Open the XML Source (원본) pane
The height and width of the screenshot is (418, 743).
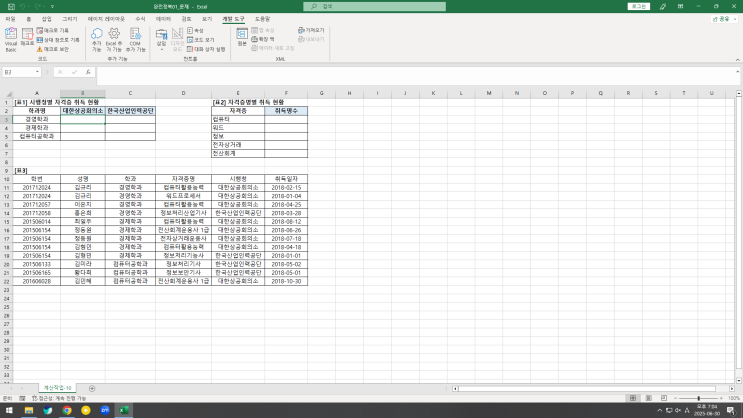[242, 37]
